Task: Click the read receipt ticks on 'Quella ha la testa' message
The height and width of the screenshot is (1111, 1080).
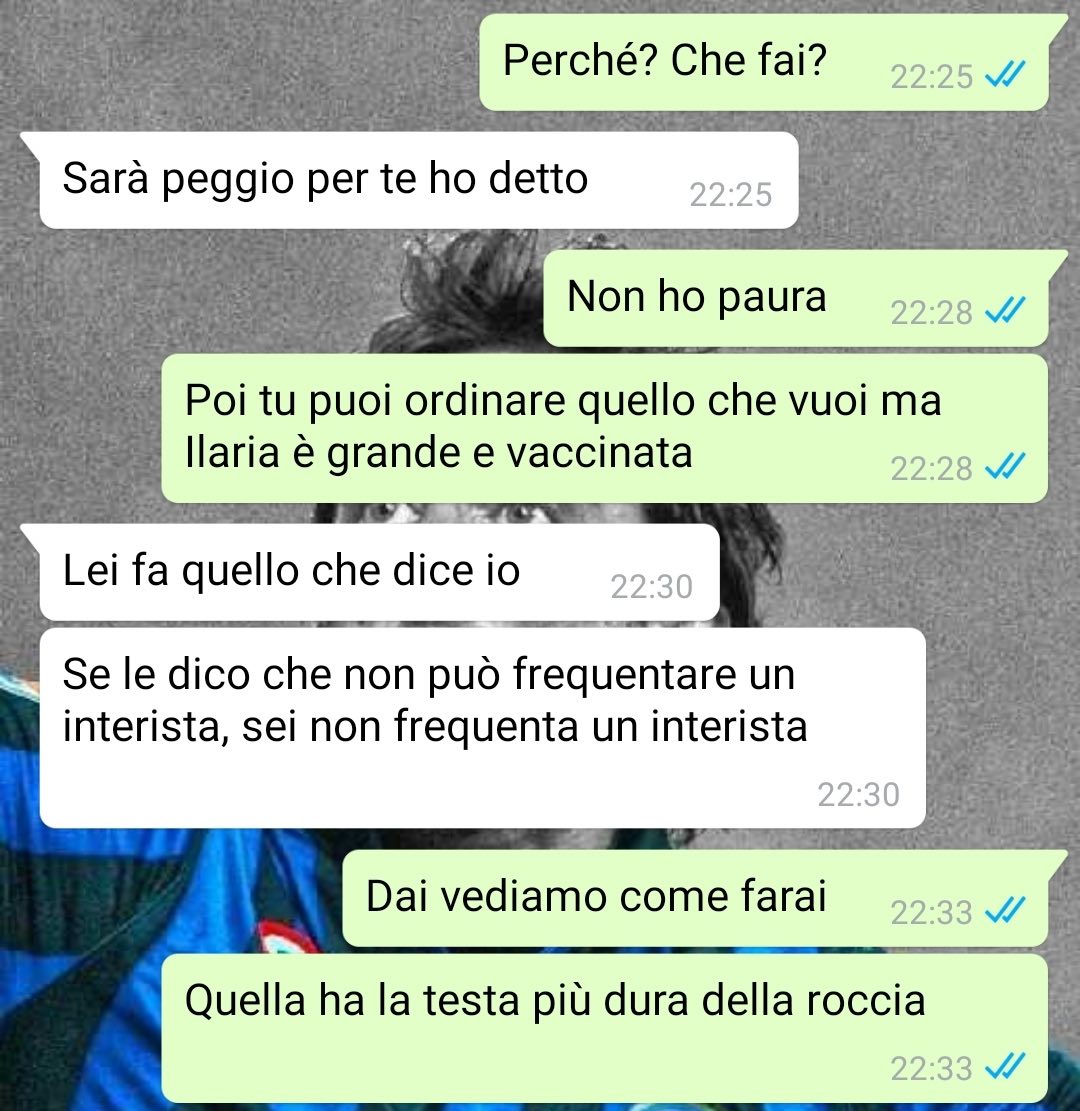Action: point(1005,1066)
